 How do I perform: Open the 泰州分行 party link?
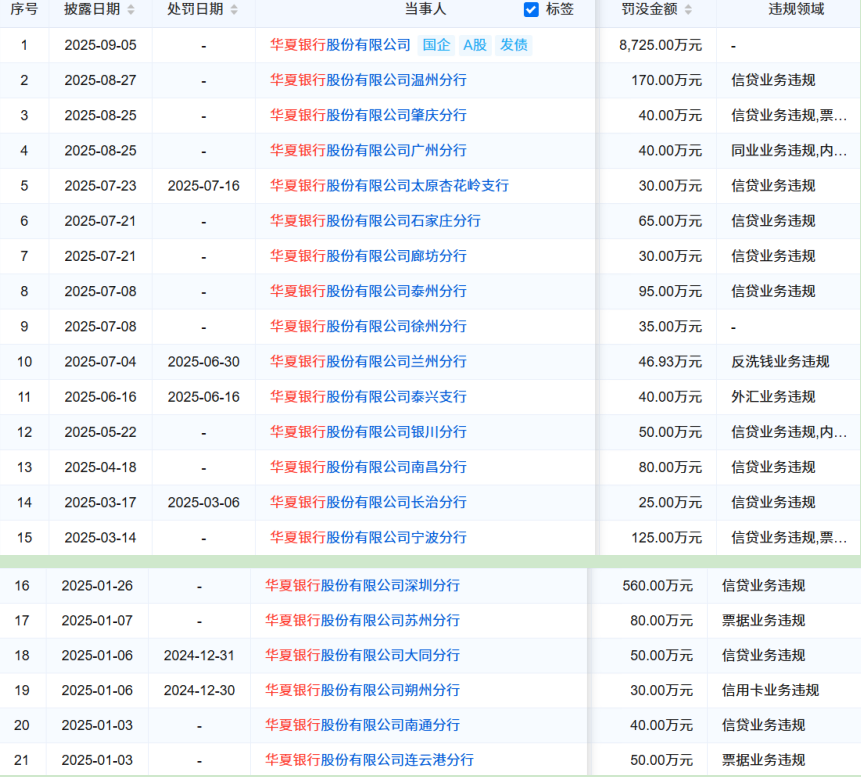coord(368,291)
